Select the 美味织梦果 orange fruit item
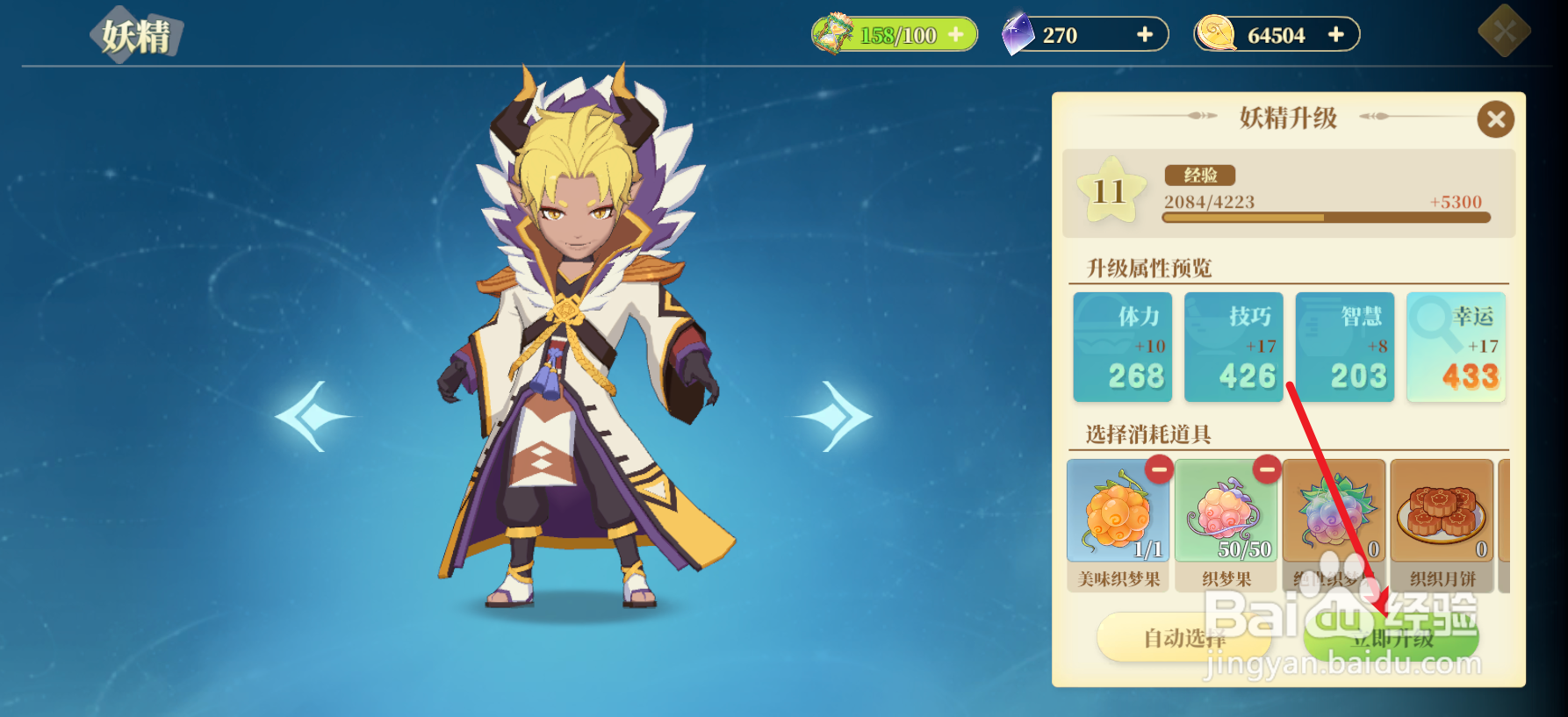The width and height of the screenshot is (1568, 717). [x=1118, y=511]
